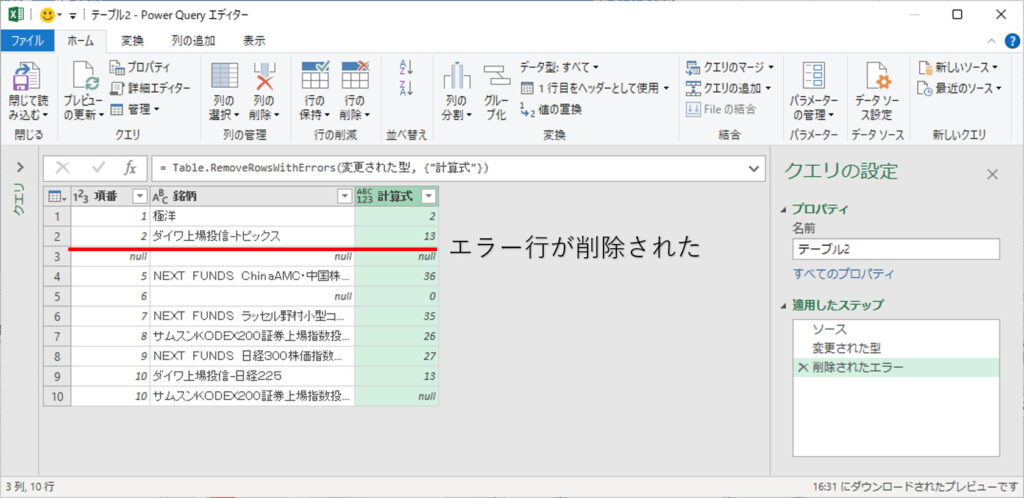Image resolution: width=1024 pixels, height=498 pixels.
Task: Collapse the ribbon with the caret icon
Action: pyautogui.click(x=991, y=41)
